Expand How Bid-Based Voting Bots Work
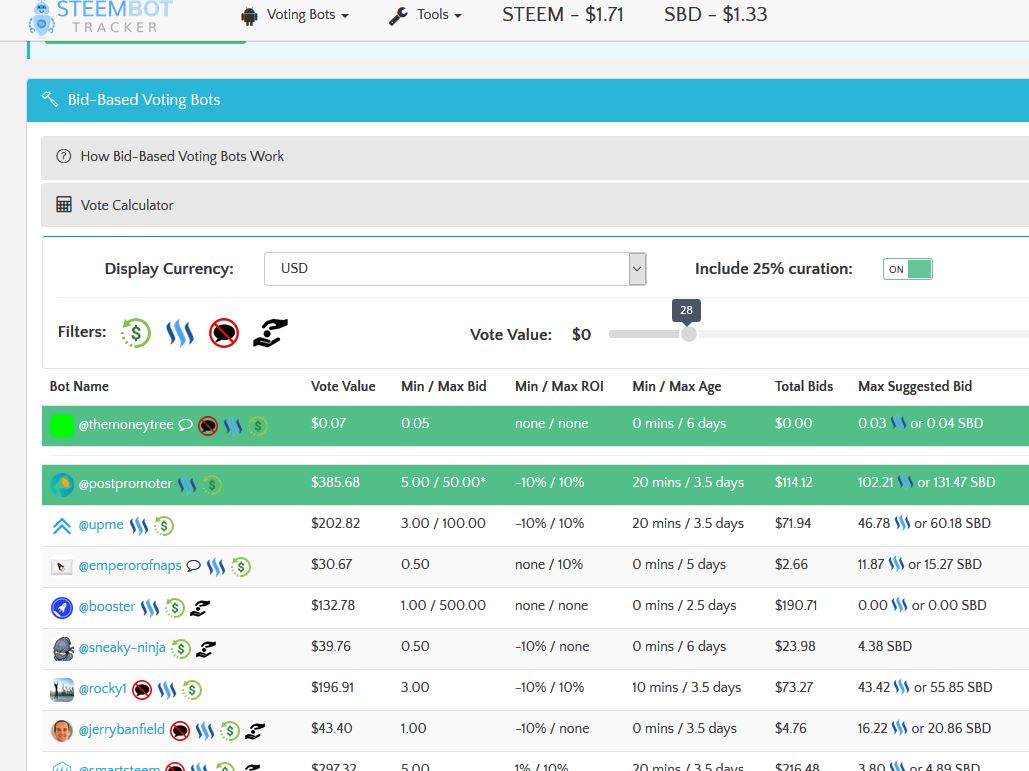This screenshot has width=1029, height=771. [x=535, y=157]
